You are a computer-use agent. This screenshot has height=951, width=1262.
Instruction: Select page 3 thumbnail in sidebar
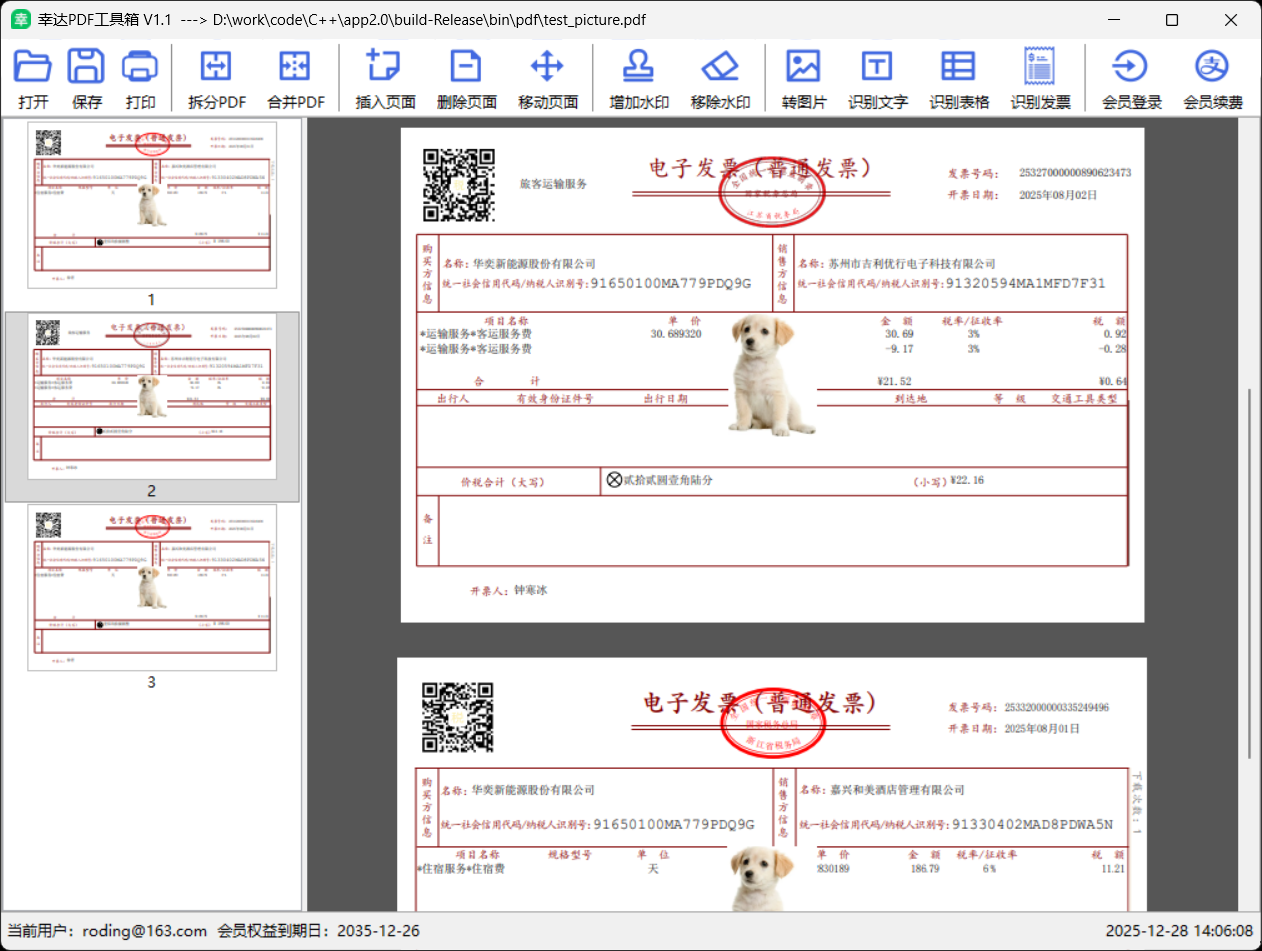[x=152, y=587]
